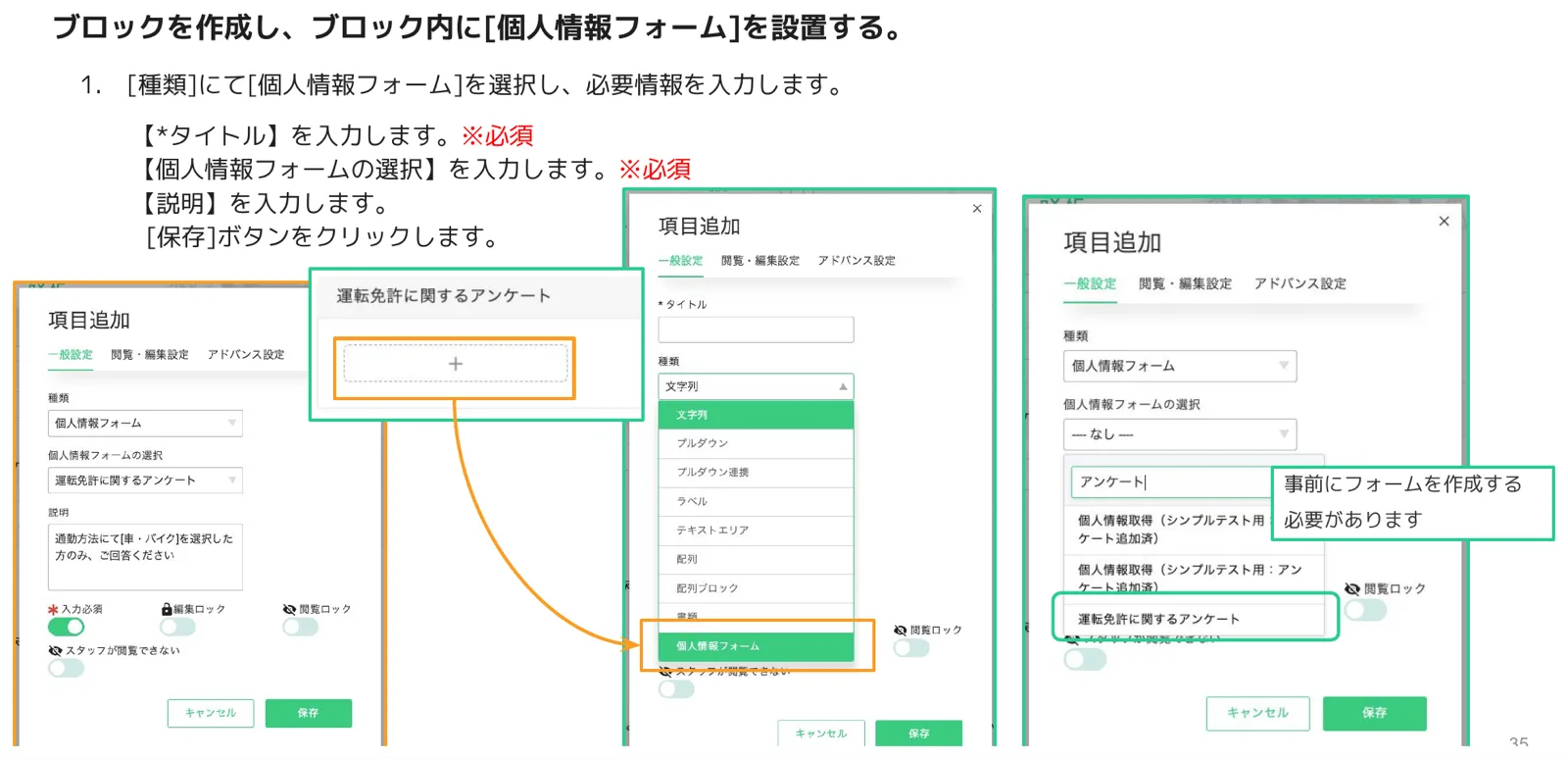
Task: Open 一般設定 tab in the right dialog
Action: click(1090, 283)
